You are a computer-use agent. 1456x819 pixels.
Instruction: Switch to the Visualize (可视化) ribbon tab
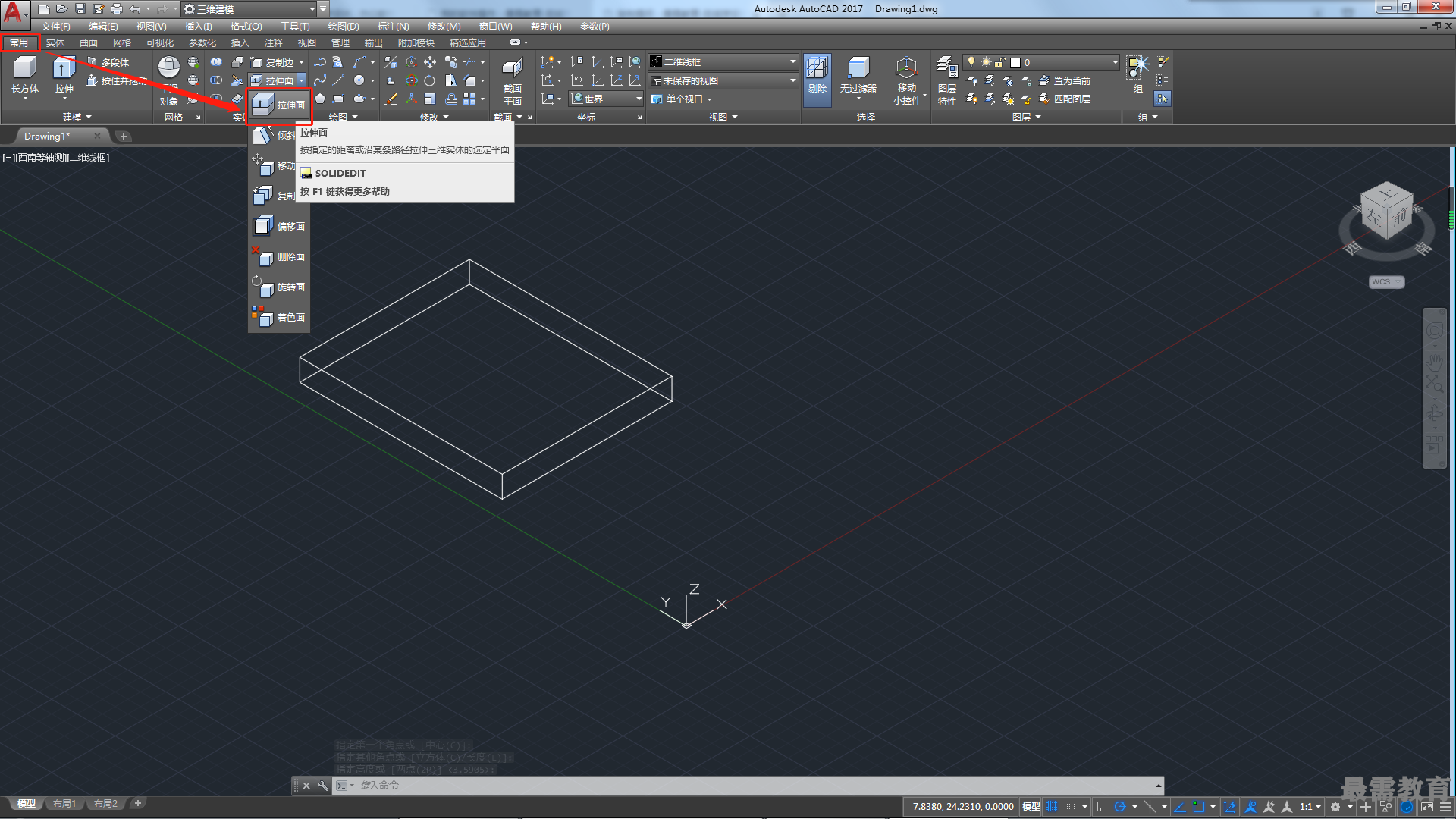click(x=160, y=43)
